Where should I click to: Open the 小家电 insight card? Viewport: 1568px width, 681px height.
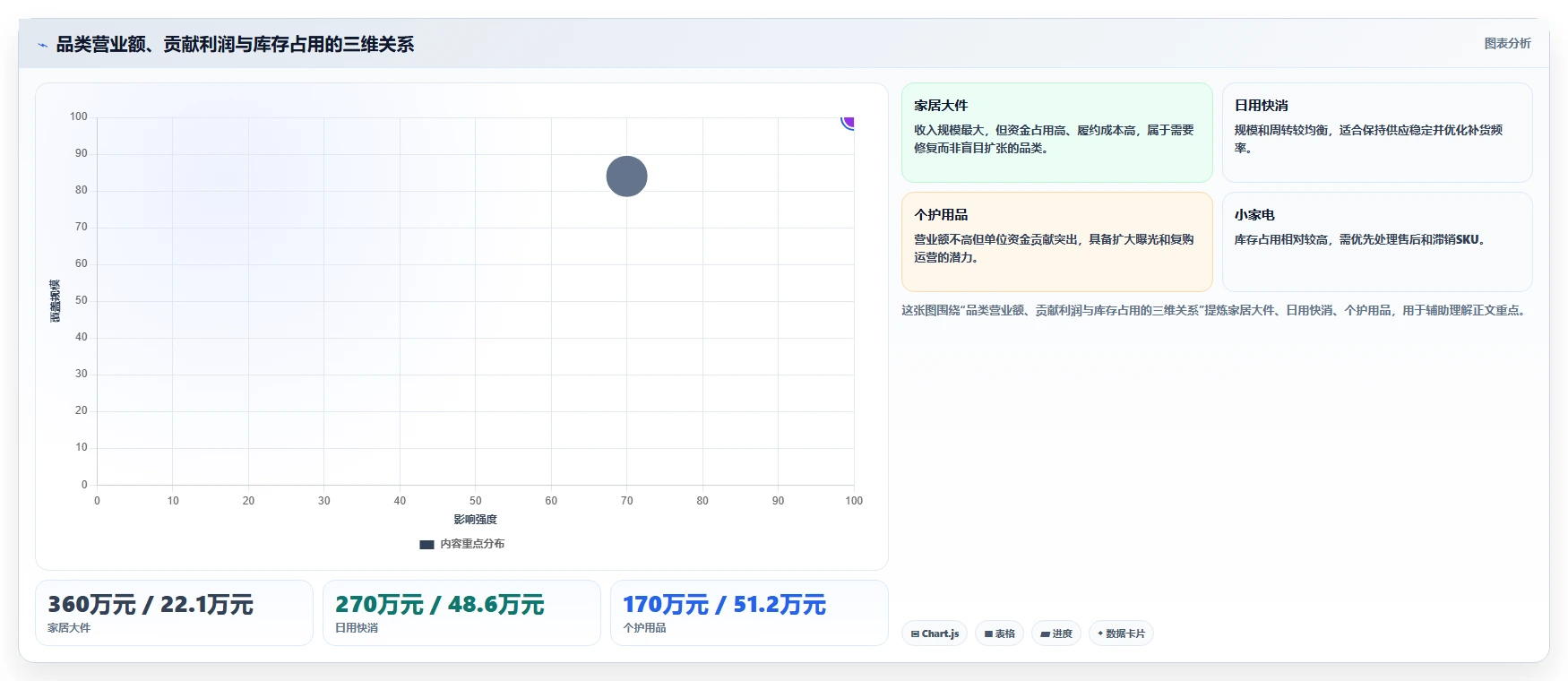[1377, 242]
